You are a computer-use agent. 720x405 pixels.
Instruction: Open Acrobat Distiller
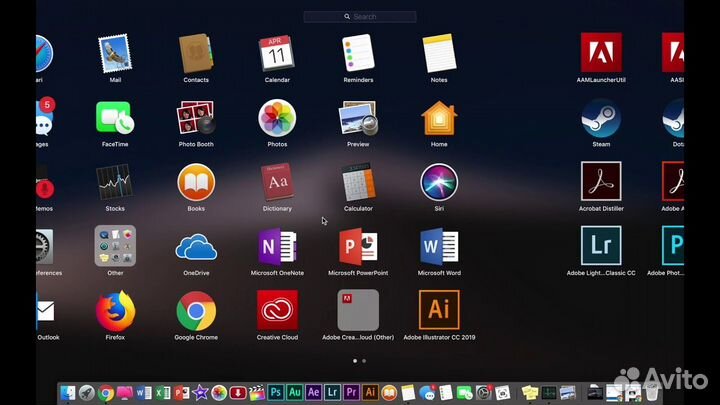tap(601, 181)
